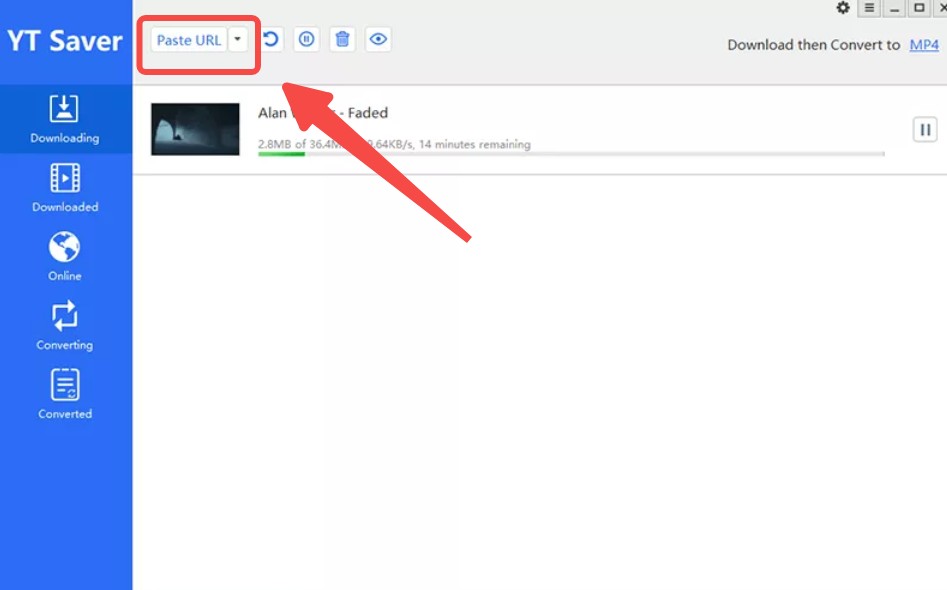Minimize the YT Saver window
The image size is (947, 590).
click(x=894, y=8)
